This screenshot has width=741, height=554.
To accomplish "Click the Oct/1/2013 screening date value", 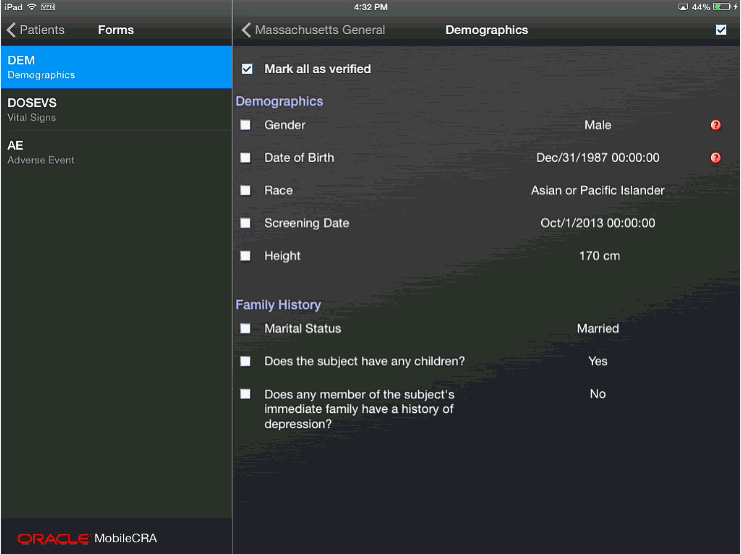I will 597,223.
